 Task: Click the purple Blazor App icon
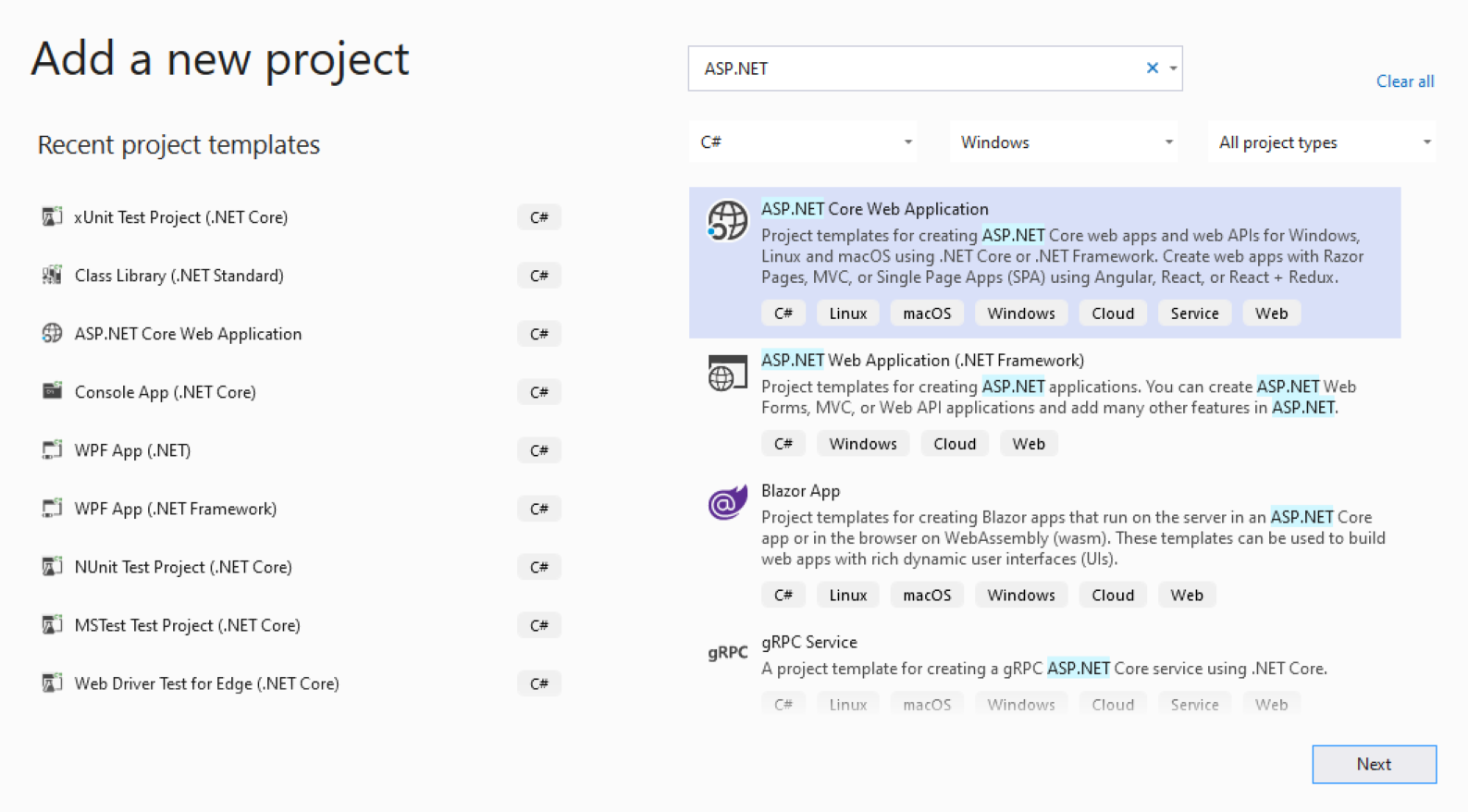click(727, 502)
